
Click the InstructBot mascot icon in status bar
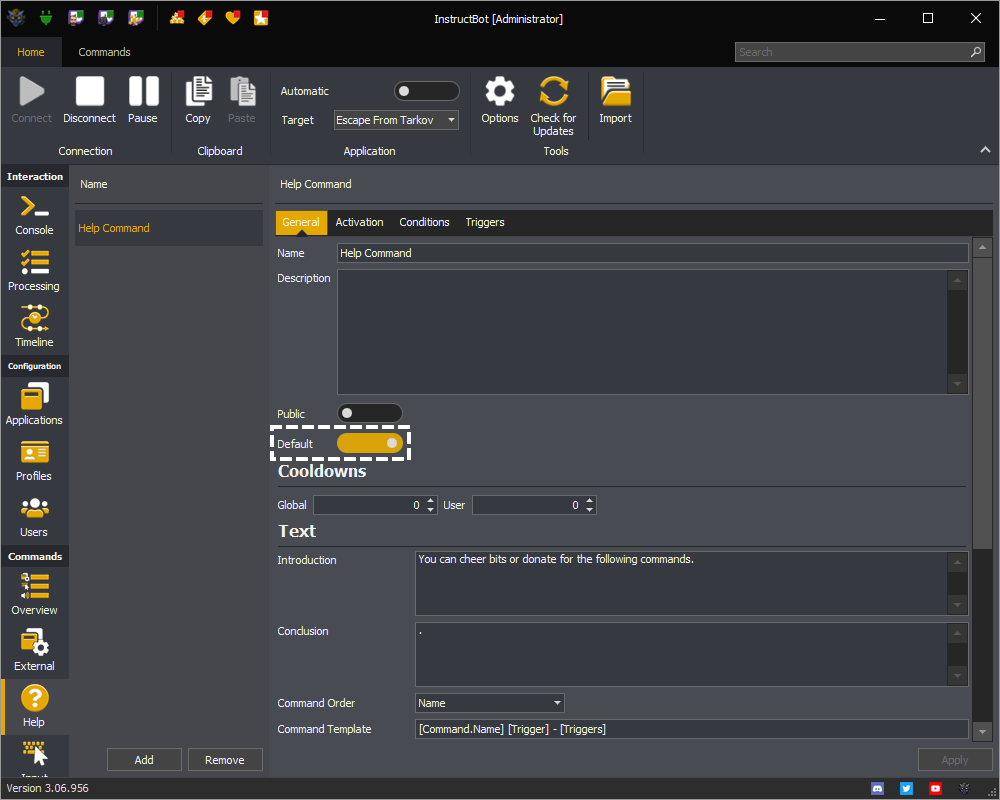coord(964,789)
